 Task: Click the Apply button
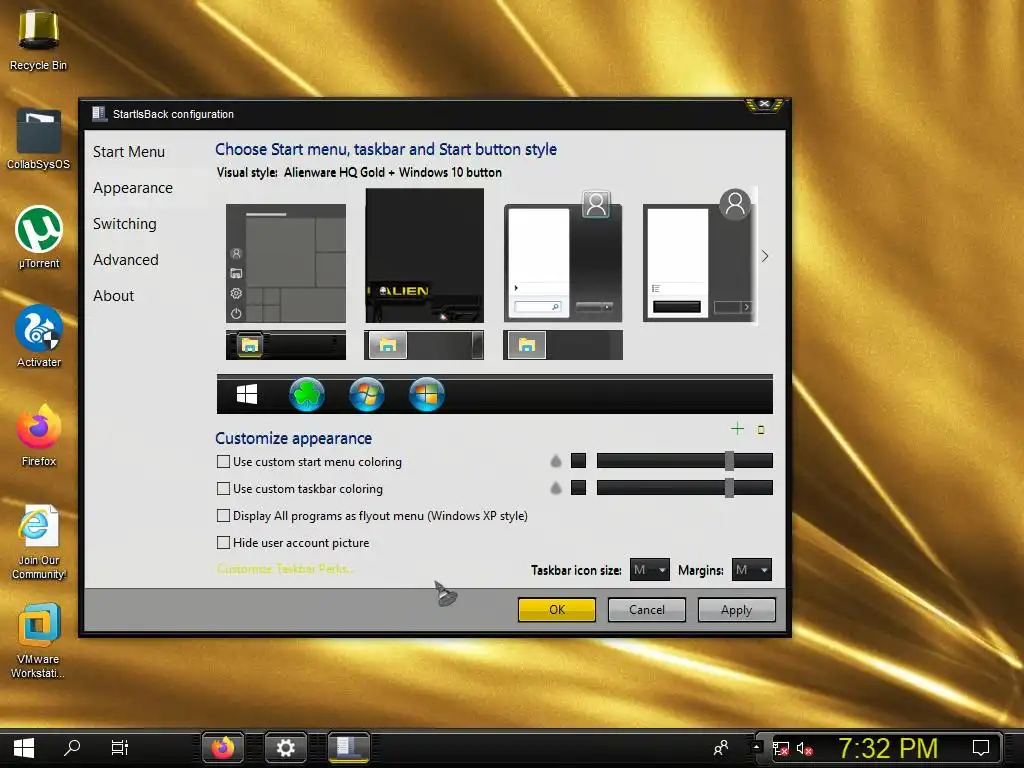[x=737, y=610]
